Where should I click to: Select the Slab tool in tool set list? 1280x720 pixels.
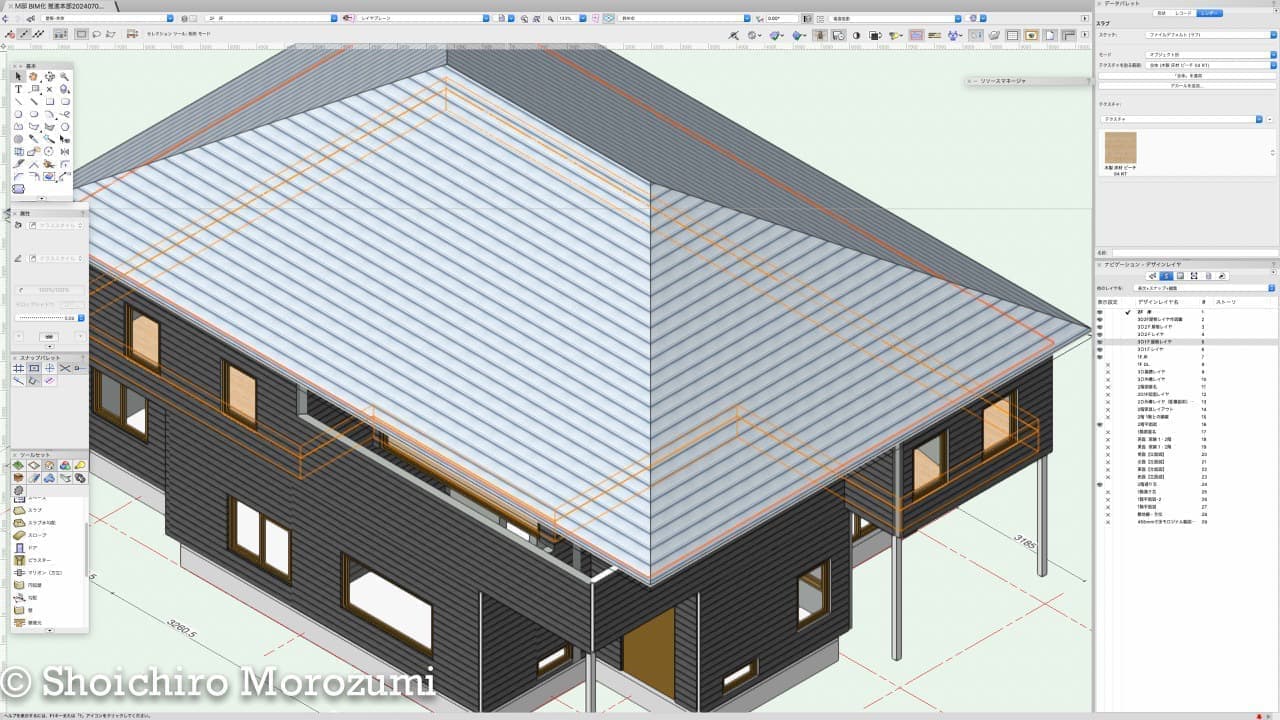(x=35, y=510)
